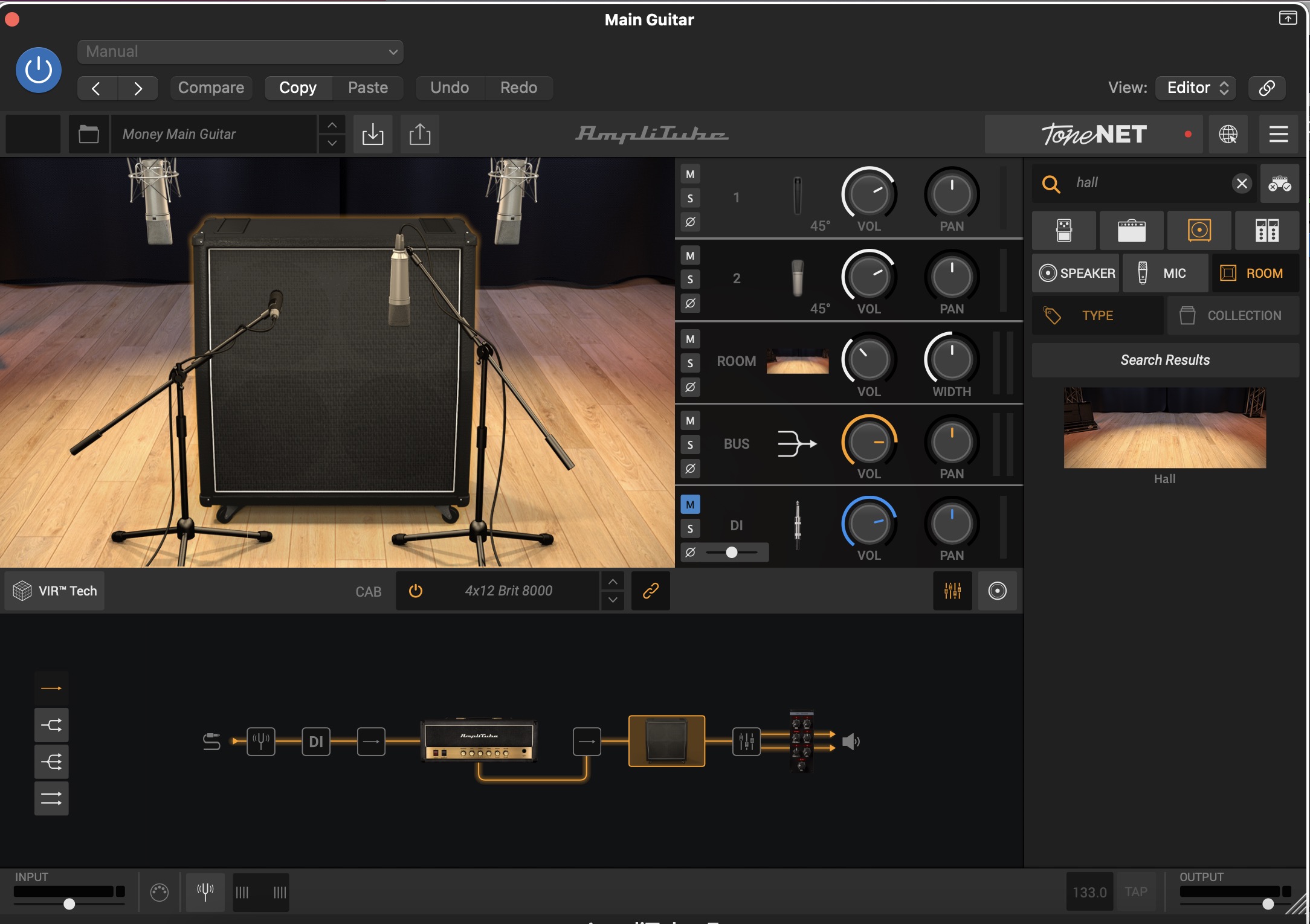Step preset down with the arrow
The image size is (1310, 924).
(x=332, y=143)
